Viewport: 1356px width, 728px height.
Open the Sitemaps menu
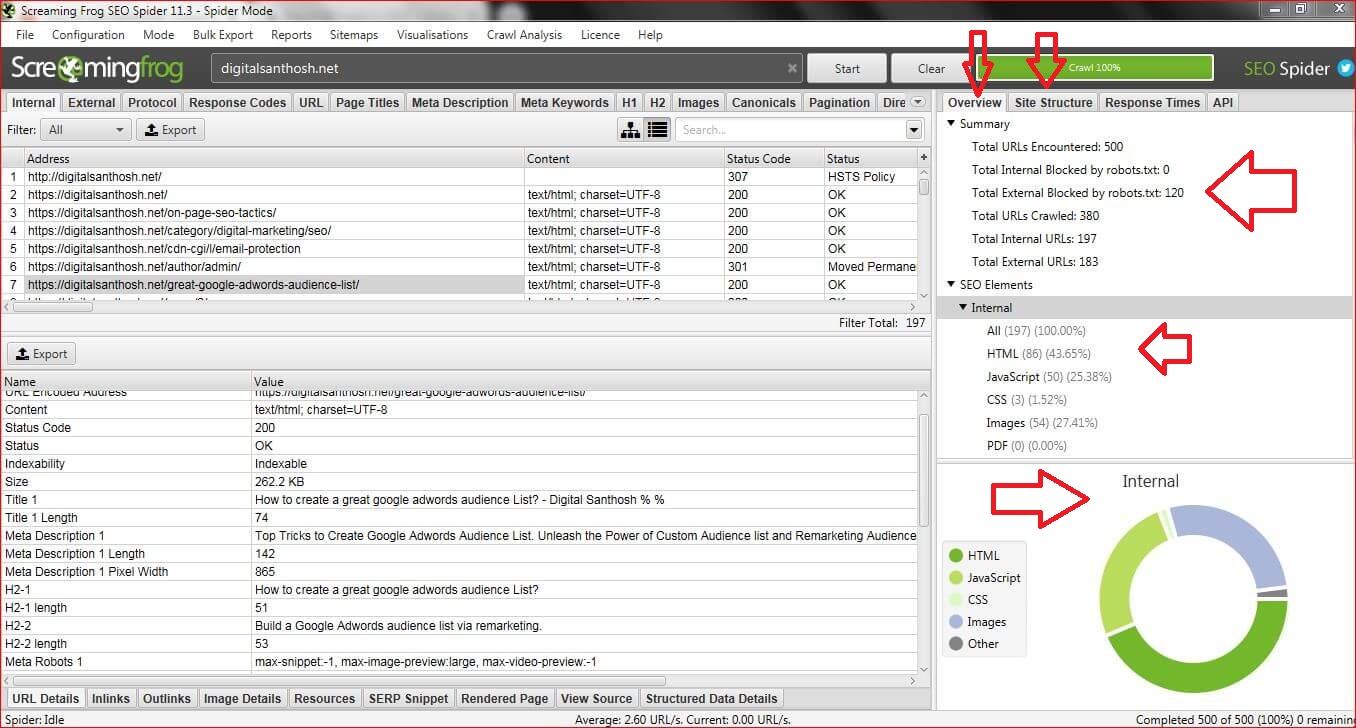(354, 35)
